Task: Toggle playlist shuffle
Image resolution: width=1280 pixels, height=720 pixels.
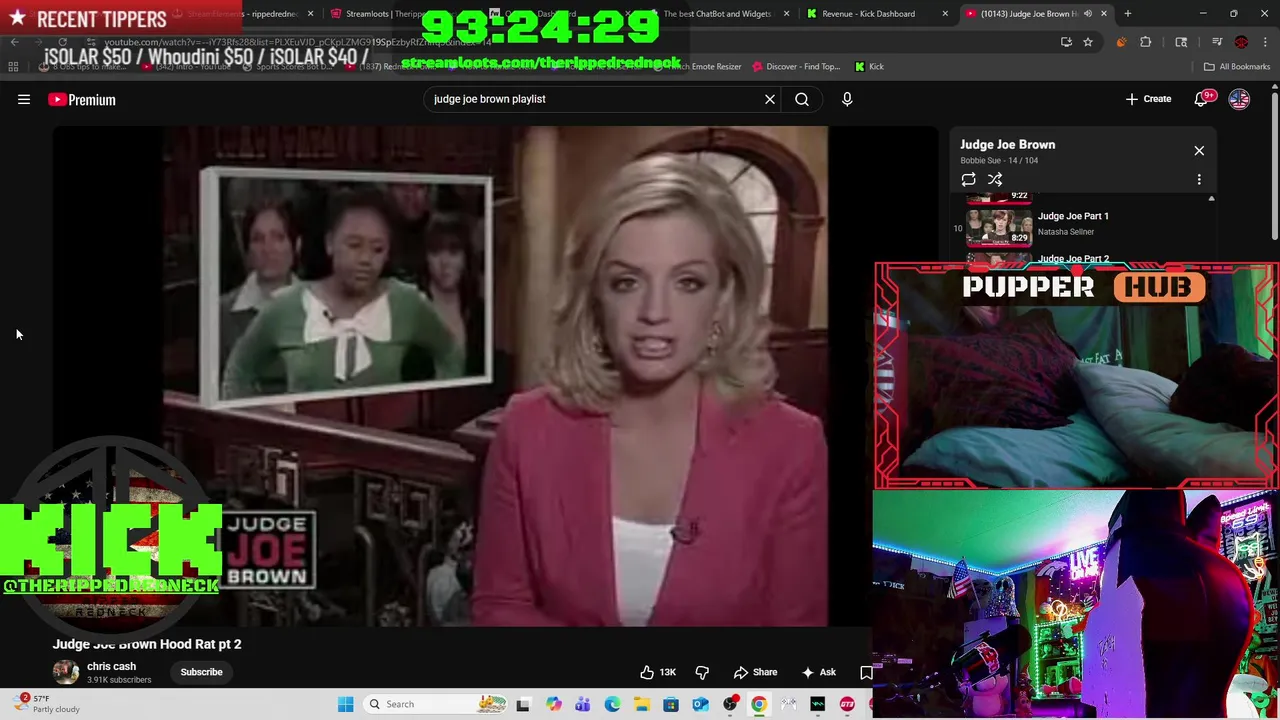Action: 995,179
